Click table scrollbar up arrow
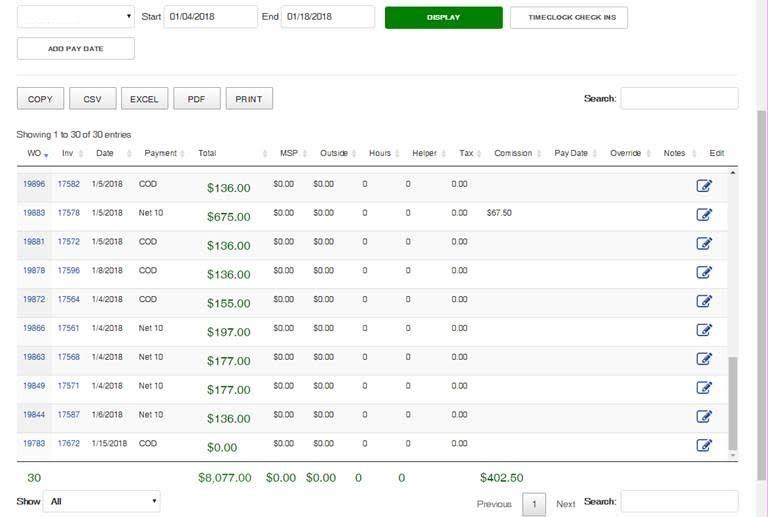Viewport: 768px width, 517px height. pos(733,172)
